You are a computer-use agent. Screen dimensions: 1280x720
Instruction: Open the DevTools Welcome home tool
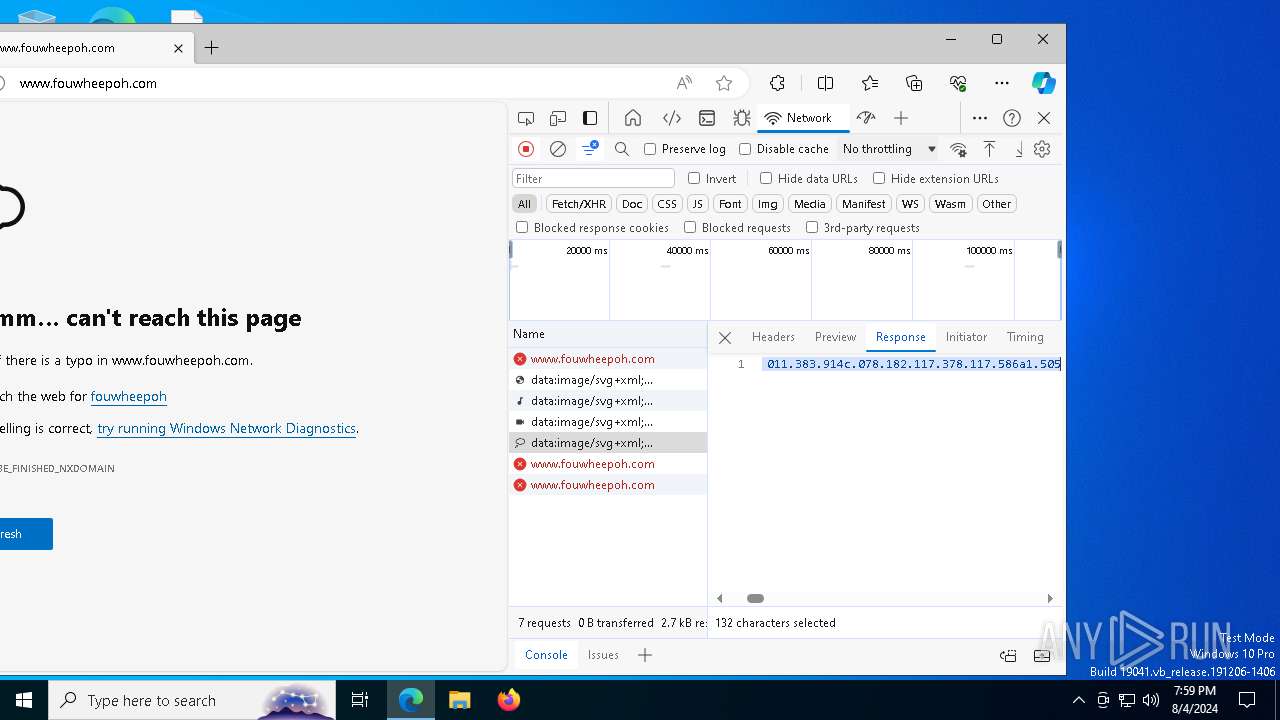click(x=633, y=118)
